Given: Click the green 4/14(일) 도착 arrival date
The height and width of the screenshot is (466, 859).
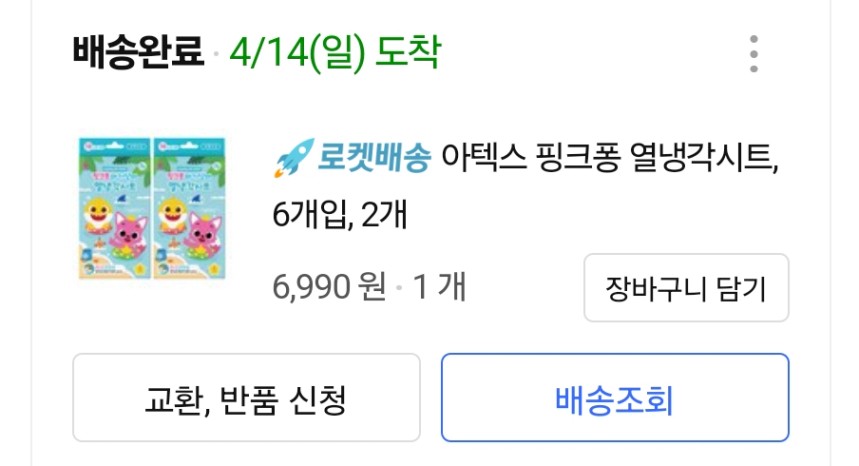Looking at the screenshot, I should point(334,52).
